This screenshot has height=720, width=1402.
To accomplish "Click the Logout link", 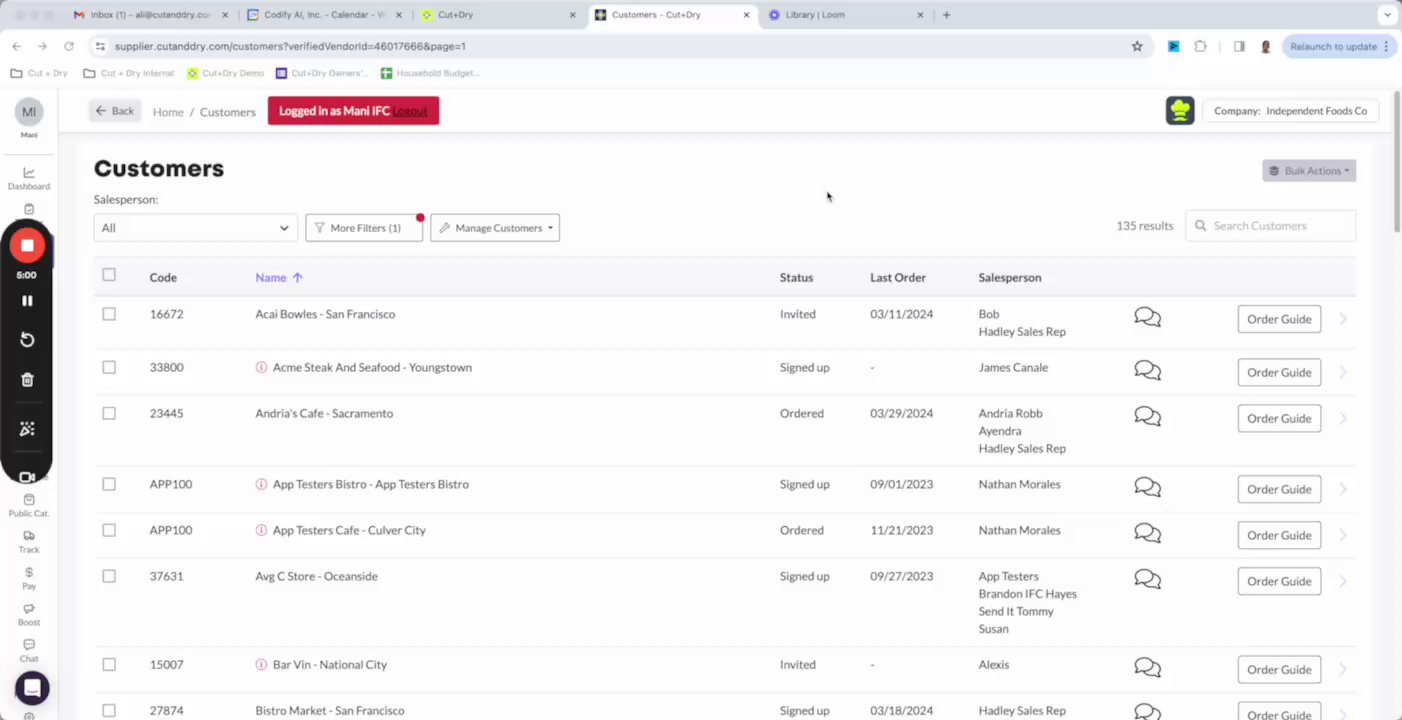I will point(409,111).
